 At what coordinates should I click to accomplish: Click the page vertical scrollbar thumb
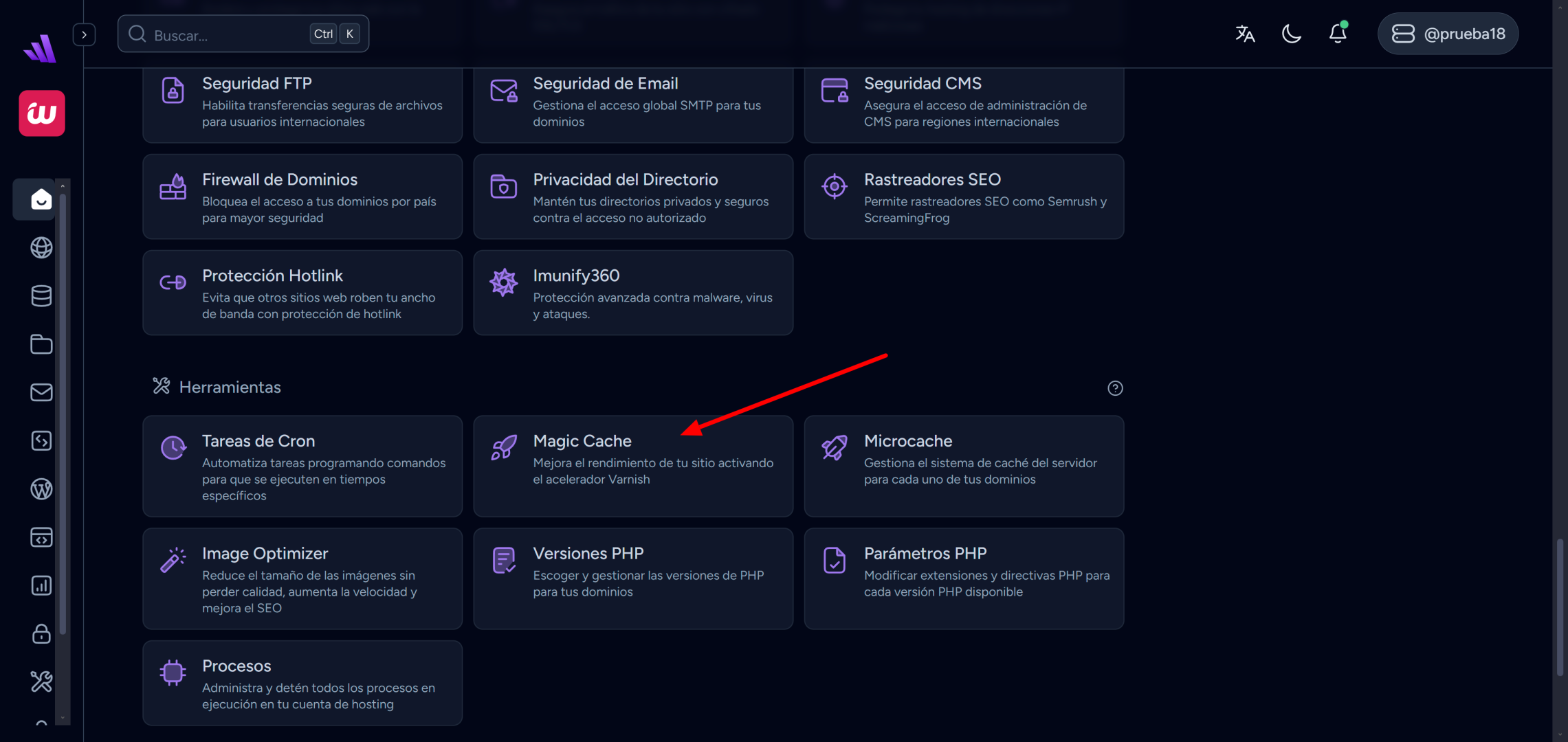1560,608
